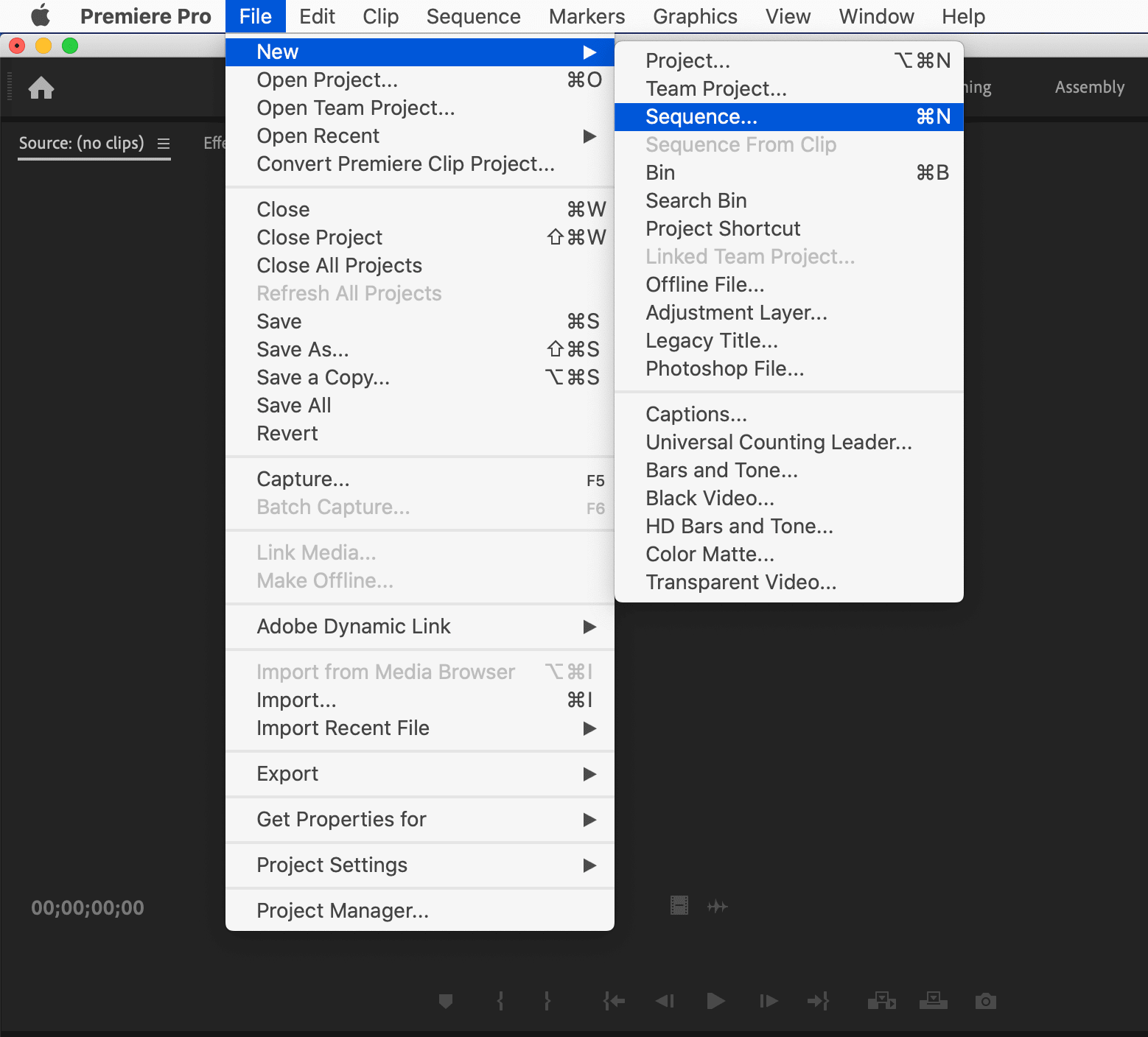Click the Add Marker icon
This screenshot has height=1037, width=1148.
coord(446,1001)
